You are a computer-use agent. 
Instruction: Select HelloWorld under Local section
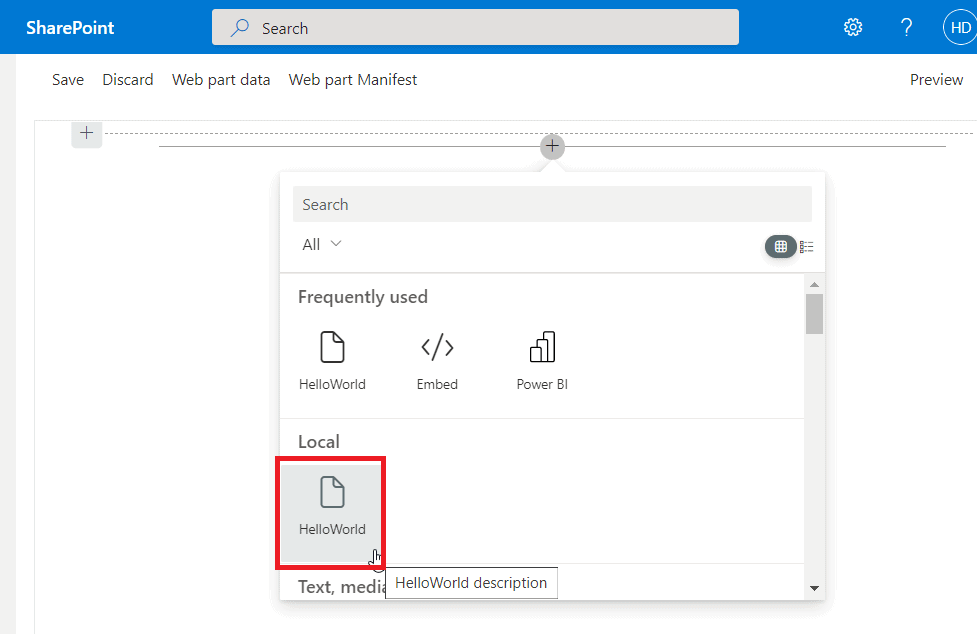pyautogui.click(x=331, y=513)
